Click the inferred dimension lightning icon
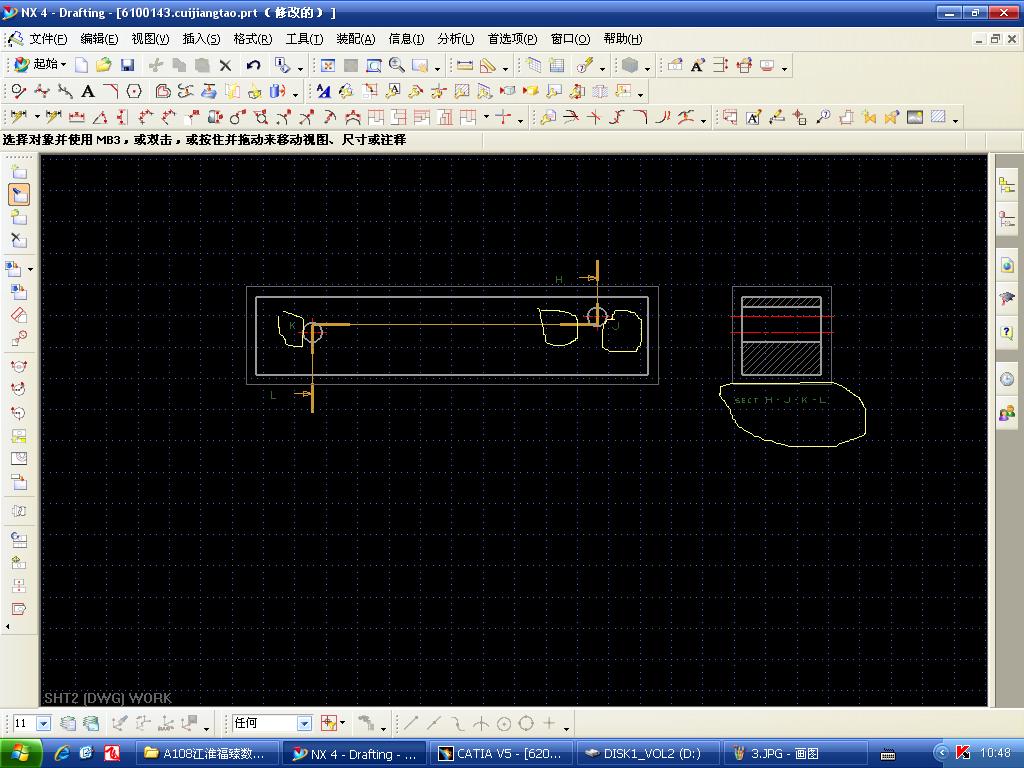This screenshot has width=1024, height=768. tap(18, 118)
